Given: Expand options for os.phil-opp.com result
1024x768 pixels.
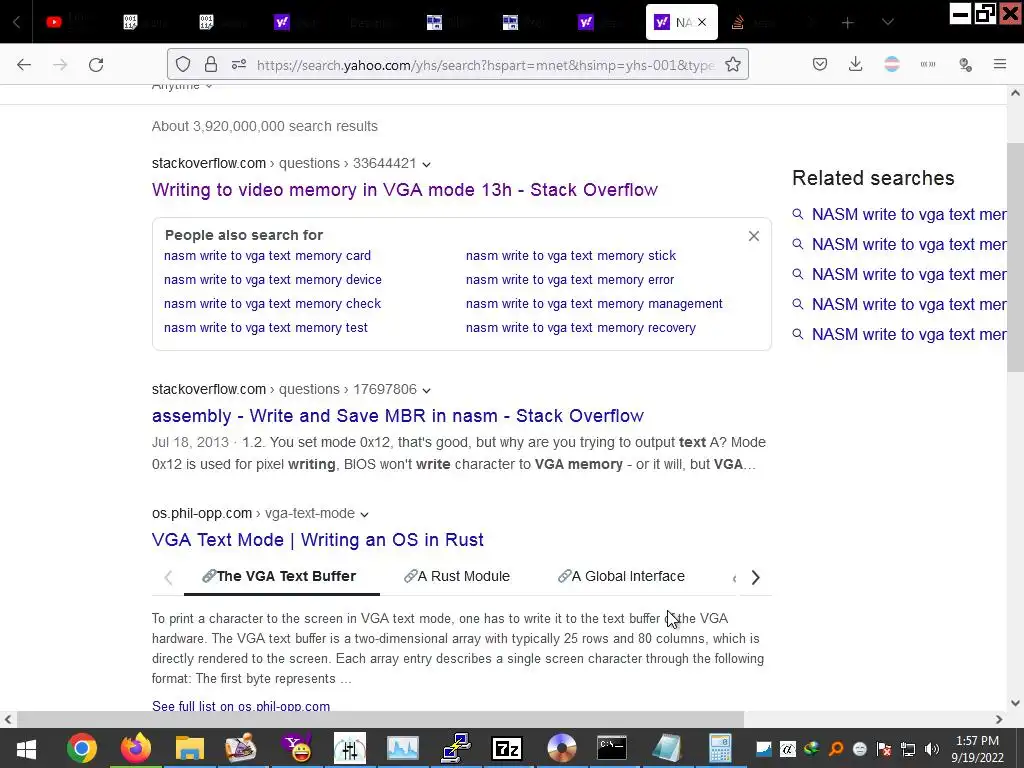Looking at the screenshot, I should click(x=364, y=514).
